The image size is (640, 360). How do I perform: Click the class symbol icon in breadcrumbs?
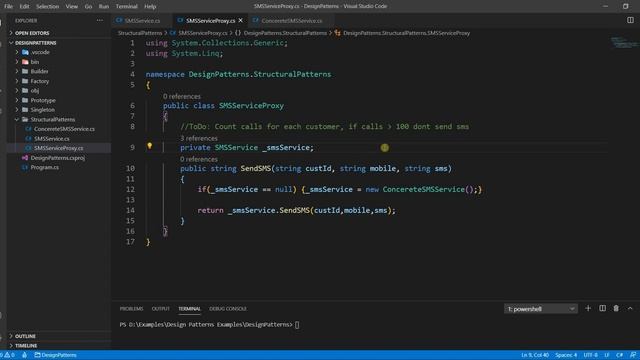(x=338, y=33)
